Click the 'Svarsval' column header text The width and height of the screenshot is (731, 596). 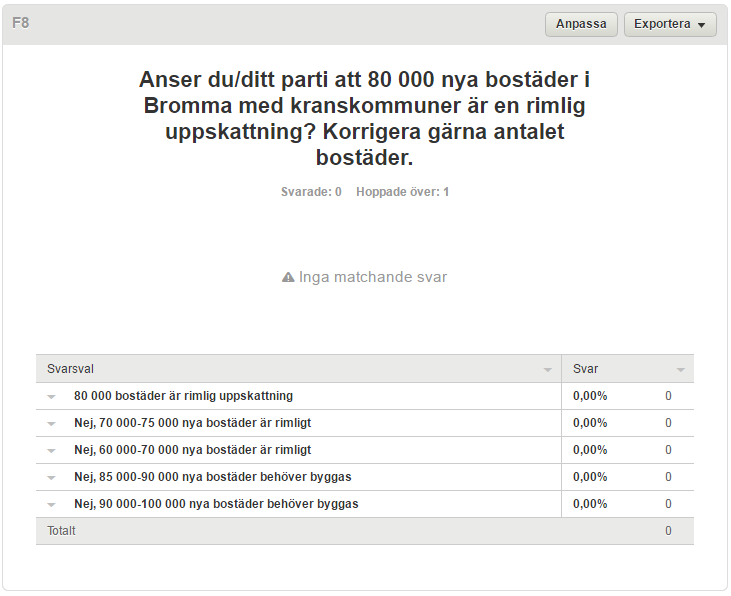pyautogui.click(x=70, y=369)
